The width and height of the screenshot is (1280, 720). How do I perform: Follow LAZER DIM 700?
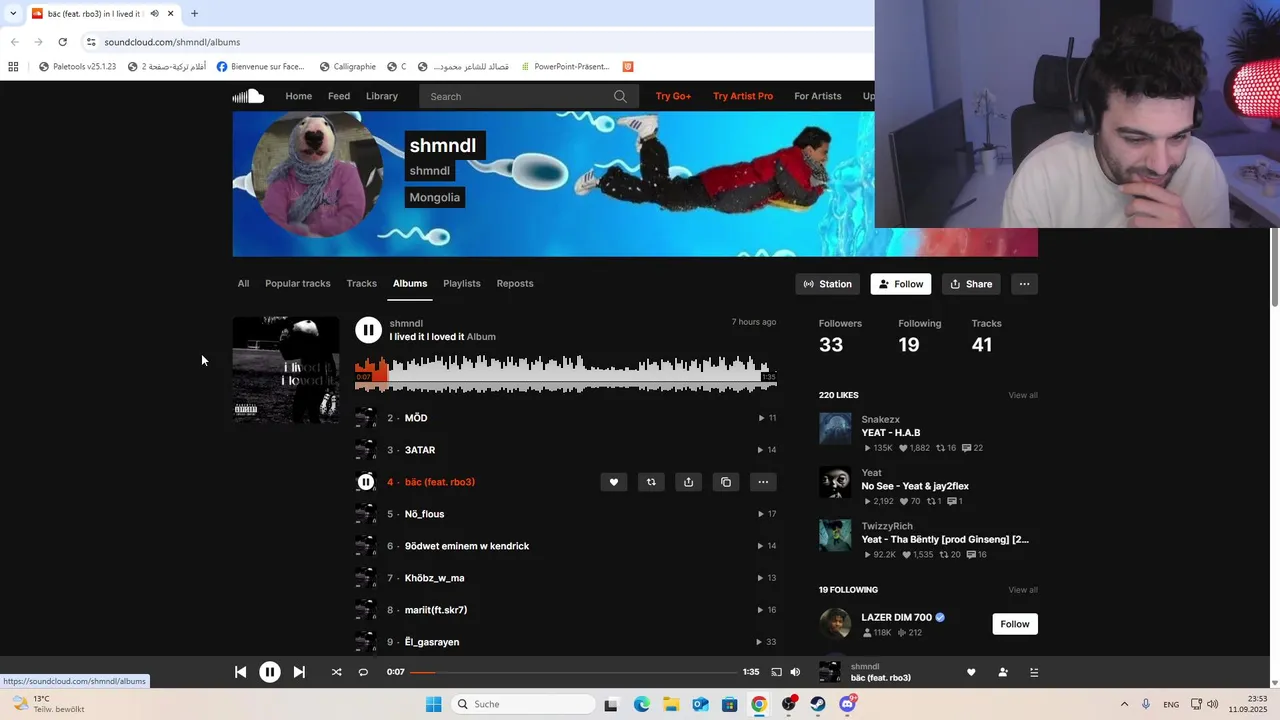coord(1014,624)
